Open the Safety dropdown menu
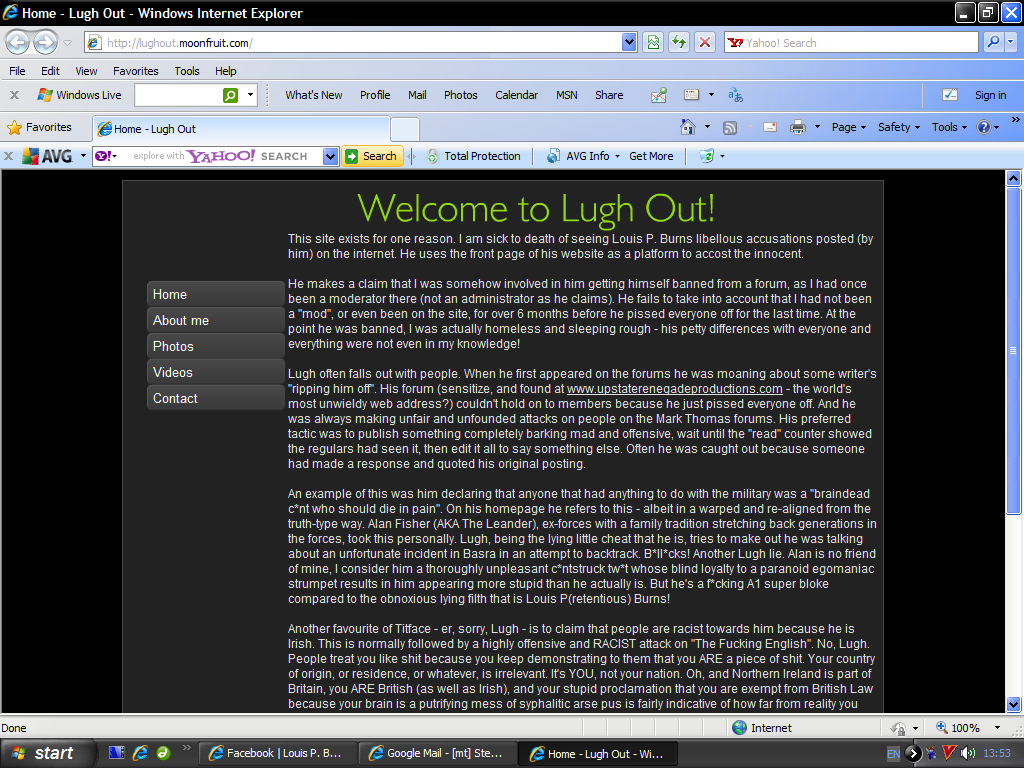Image resolution: width=1024 pixels, height=768 pixels. [900, 127]
